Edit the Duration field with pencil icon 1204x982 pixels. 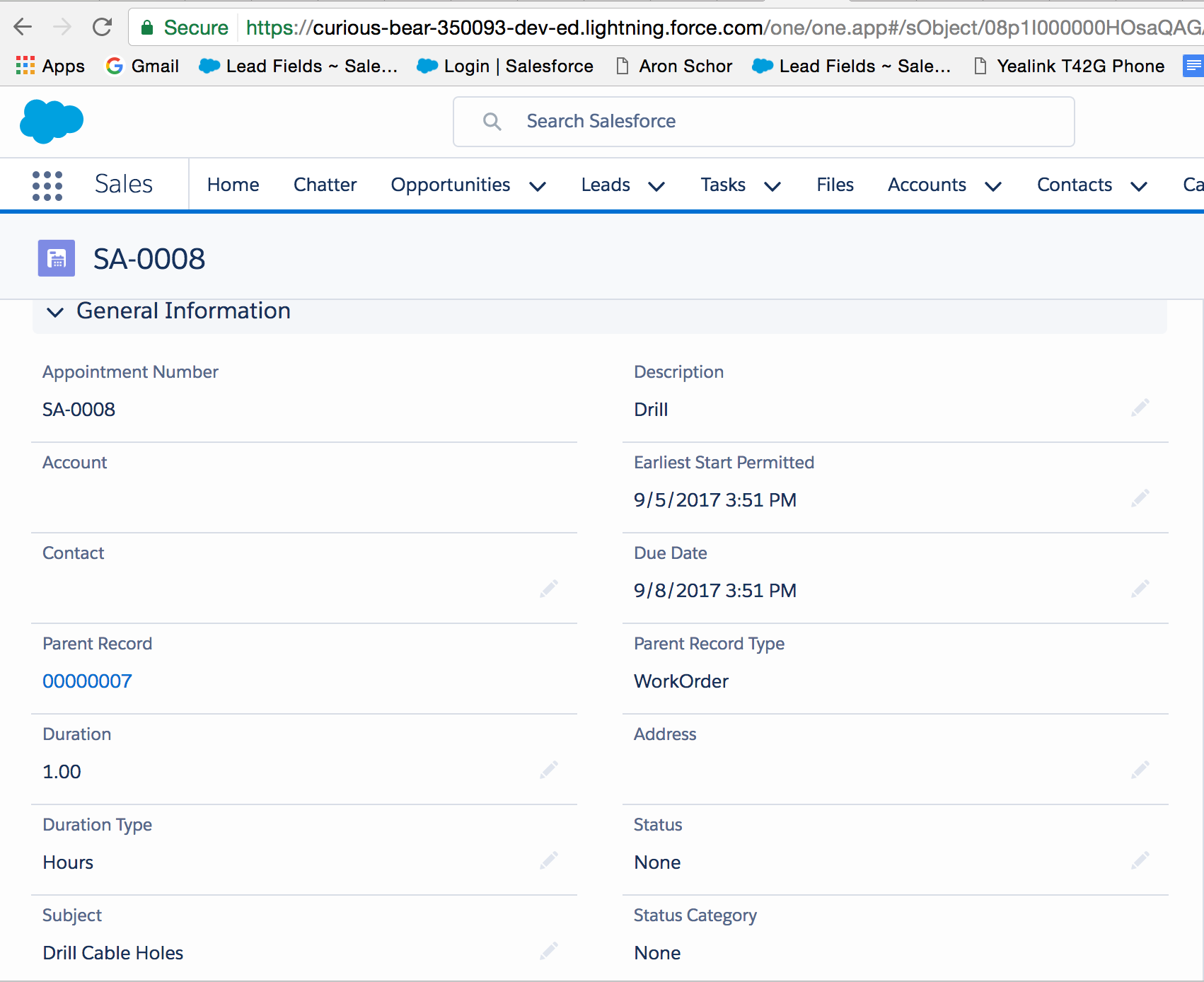549,770
